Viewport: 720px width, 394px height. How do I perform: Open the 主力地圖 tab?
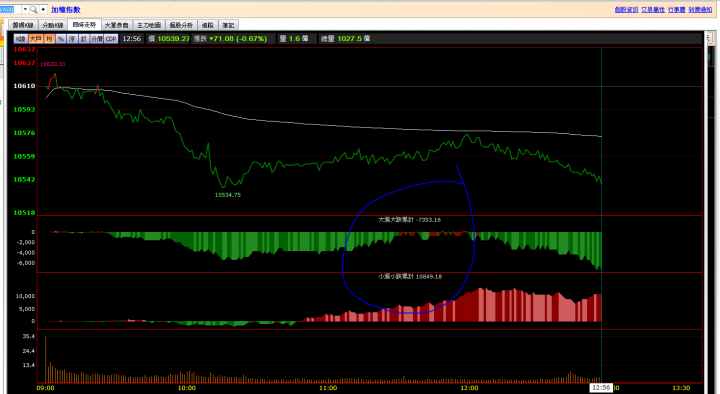pos(149,25)
